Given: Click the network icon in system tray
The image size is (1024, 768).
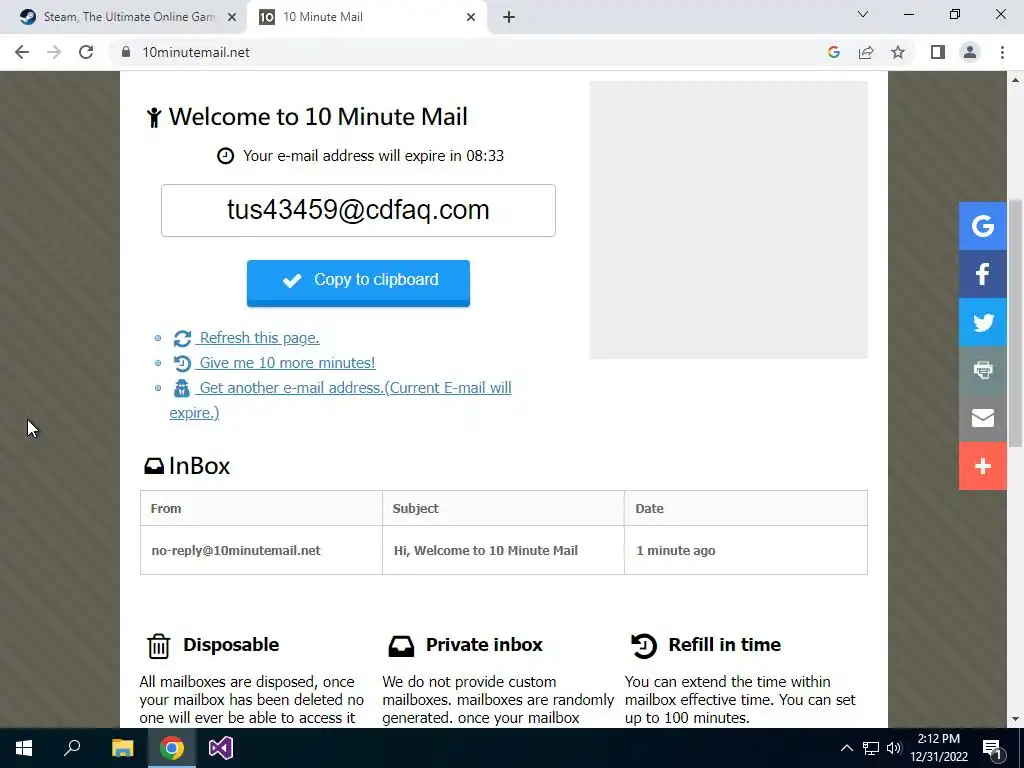Looking at the screenshot, I should [x=871, y=748].
